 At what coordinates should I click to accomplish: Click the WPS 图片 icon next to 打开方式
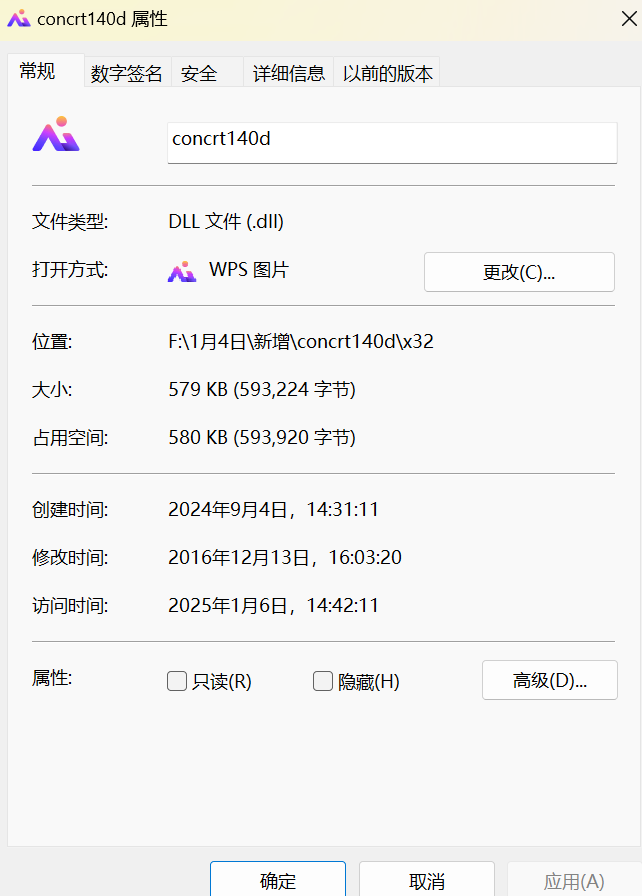(x=182, y=271)
